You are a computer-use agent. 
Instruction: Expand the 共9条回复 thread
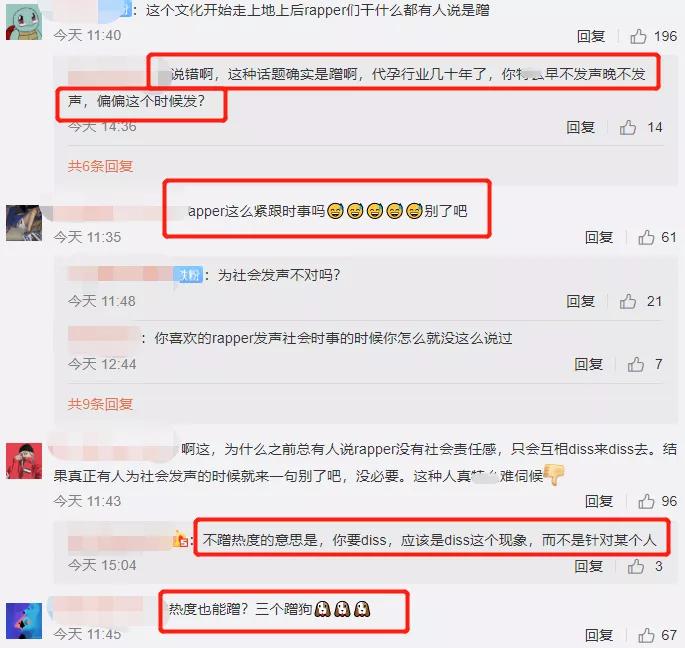pos(100,404)
